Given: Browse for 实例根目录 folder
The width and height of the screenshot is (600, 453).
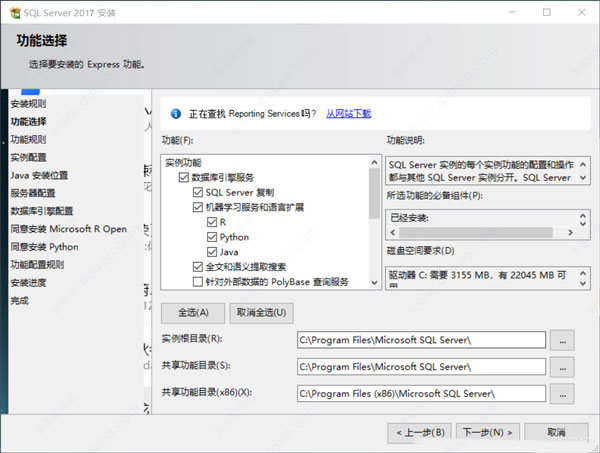Looking at the screenshot, I should 562,340.
